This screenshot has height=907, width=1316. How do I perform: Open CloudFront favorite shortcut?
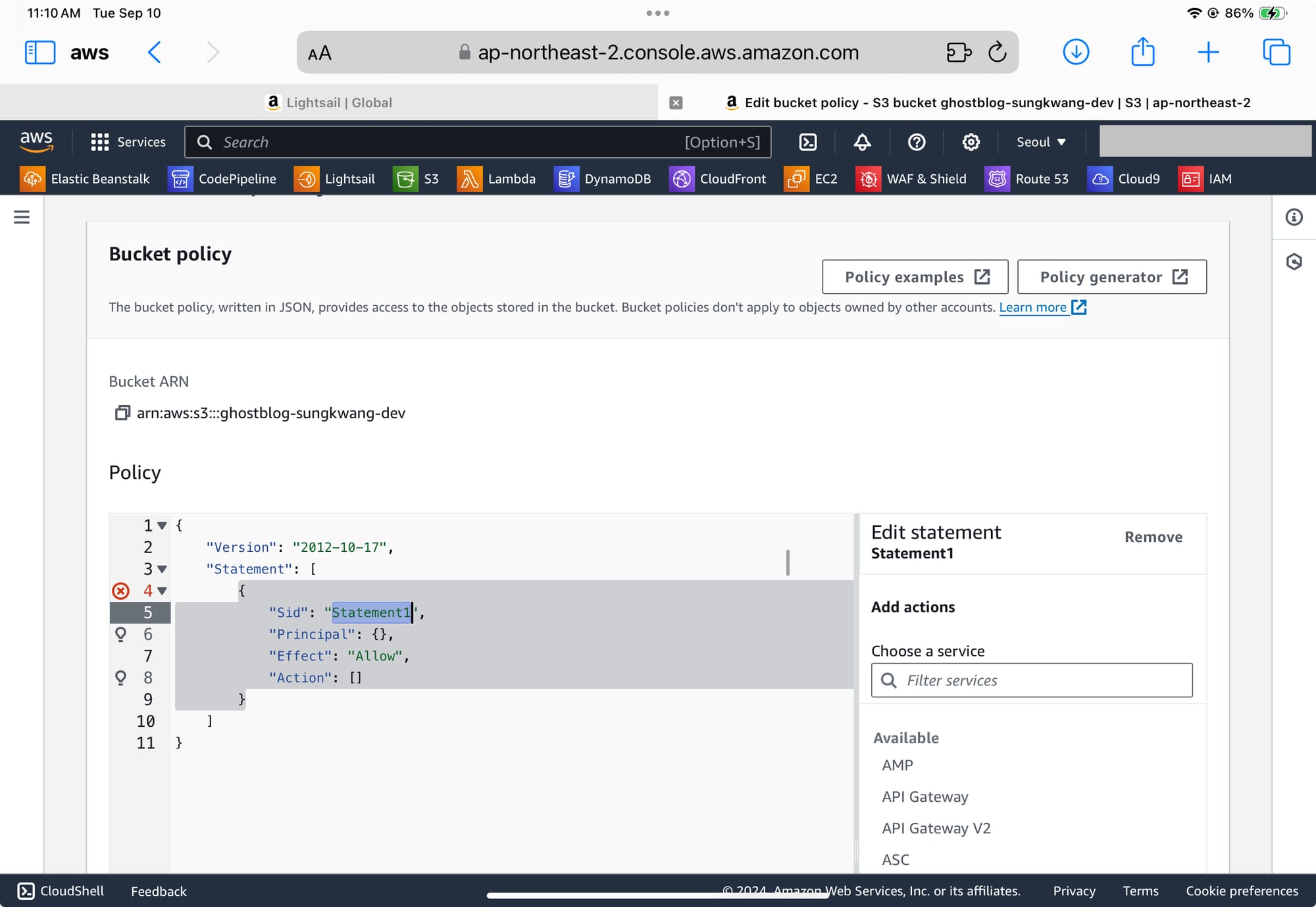click(x=718, y=179)
